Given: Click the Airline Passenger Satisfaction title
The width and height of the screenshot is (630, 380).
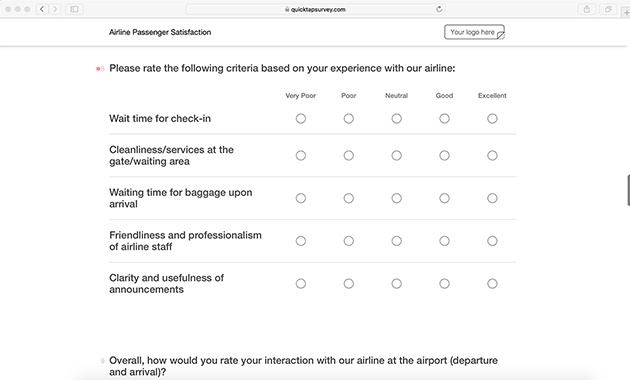Looking at the screenshot, I should [160, 32].
